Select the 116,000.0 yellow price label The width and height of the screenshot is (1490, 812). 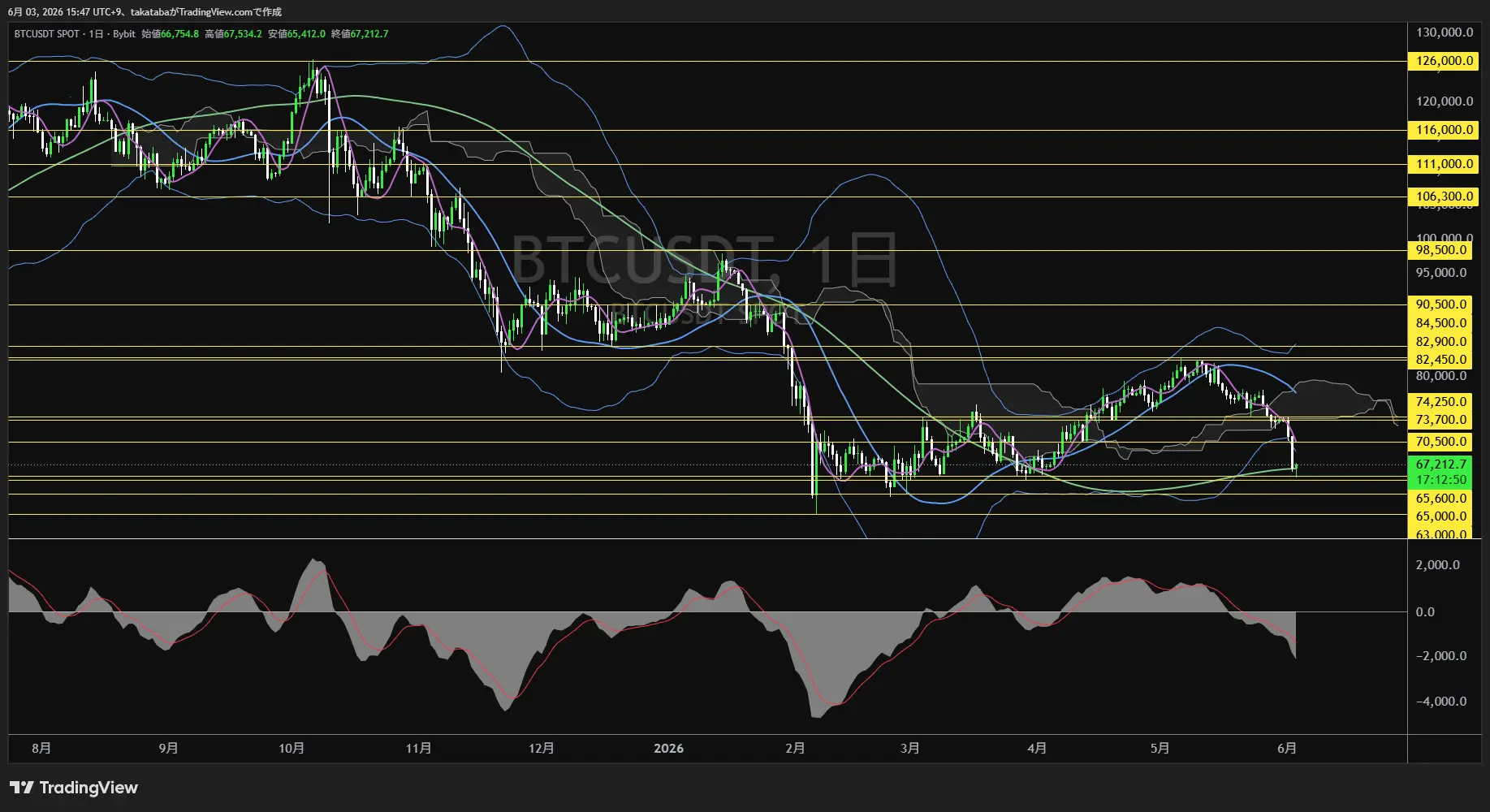point(1444,130)
